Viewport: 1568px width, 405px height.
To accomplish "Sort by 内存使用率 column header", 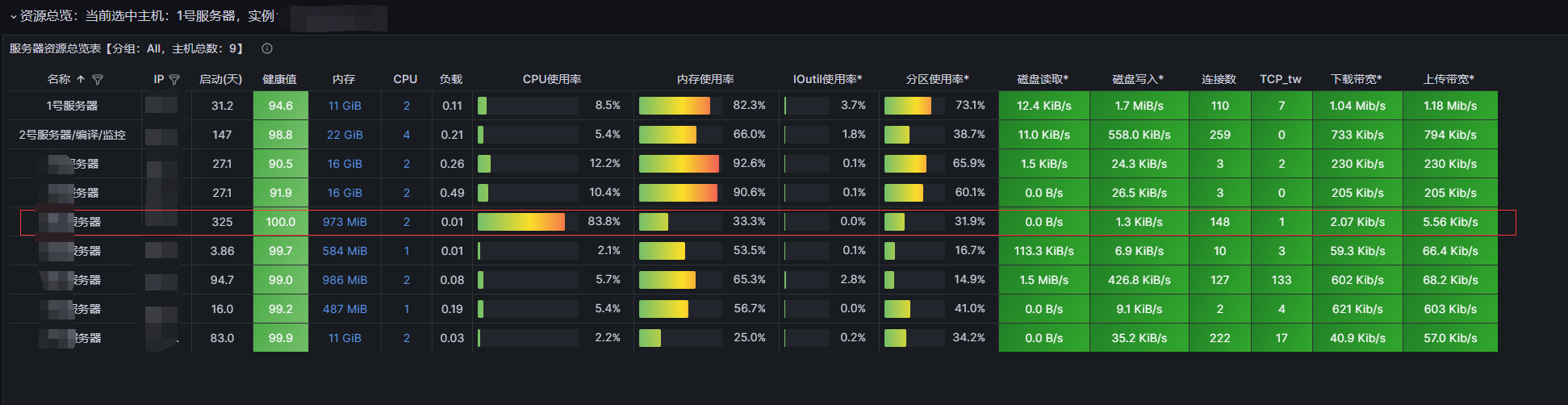I will point(705,79).
